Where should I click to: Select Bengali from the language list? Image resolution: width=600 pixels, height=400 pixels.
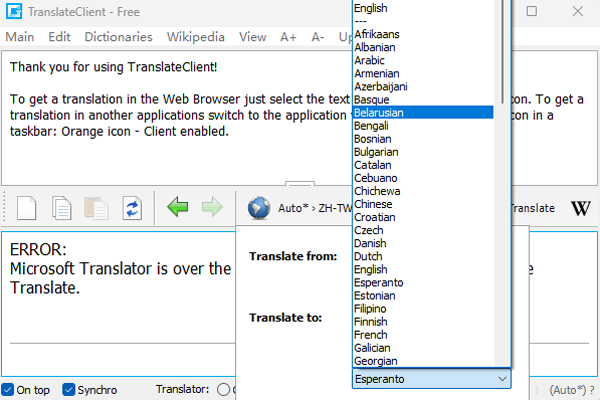(423, 126)
